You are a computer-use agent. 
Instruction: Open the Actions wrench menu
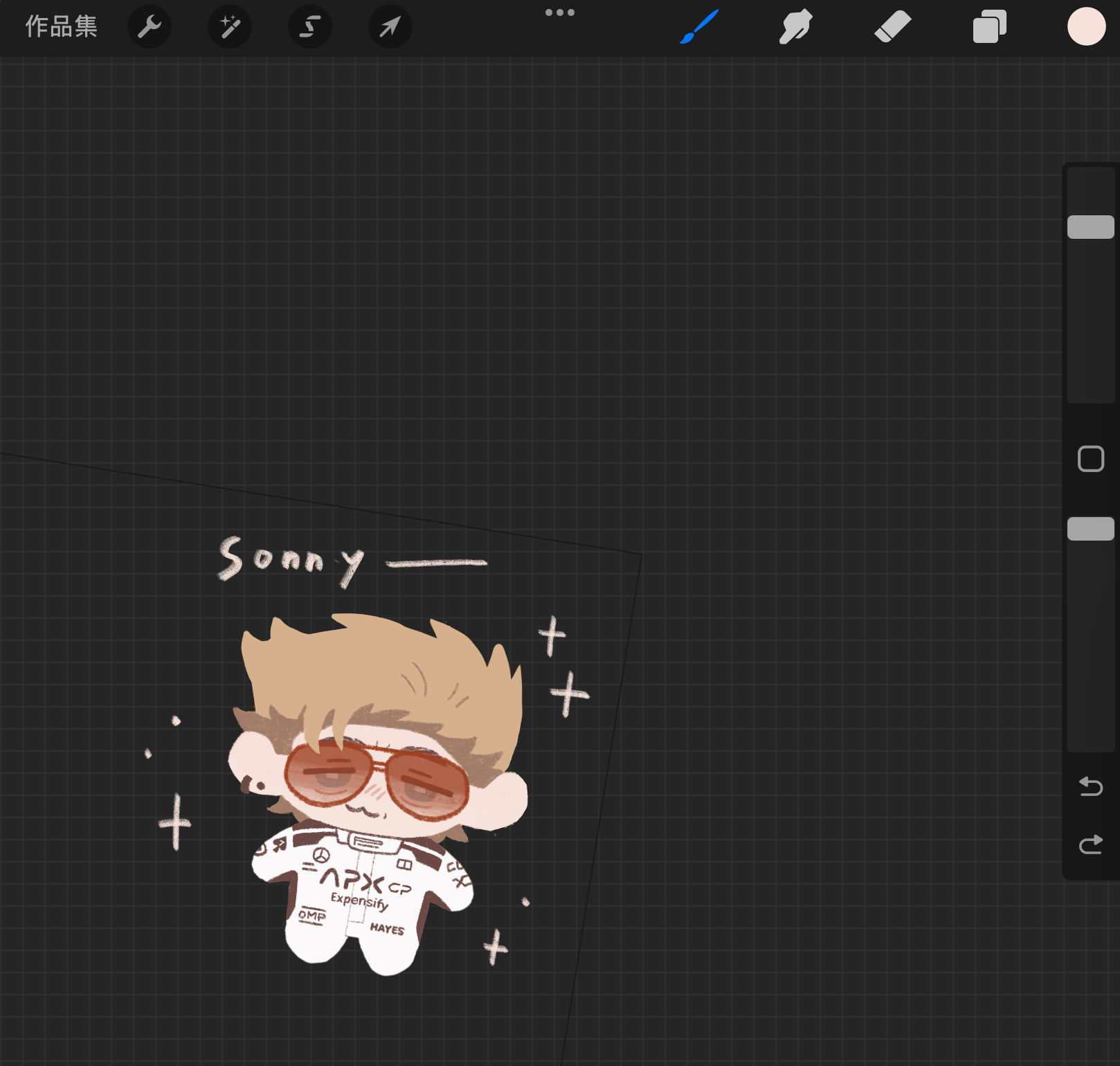[150, 27]
